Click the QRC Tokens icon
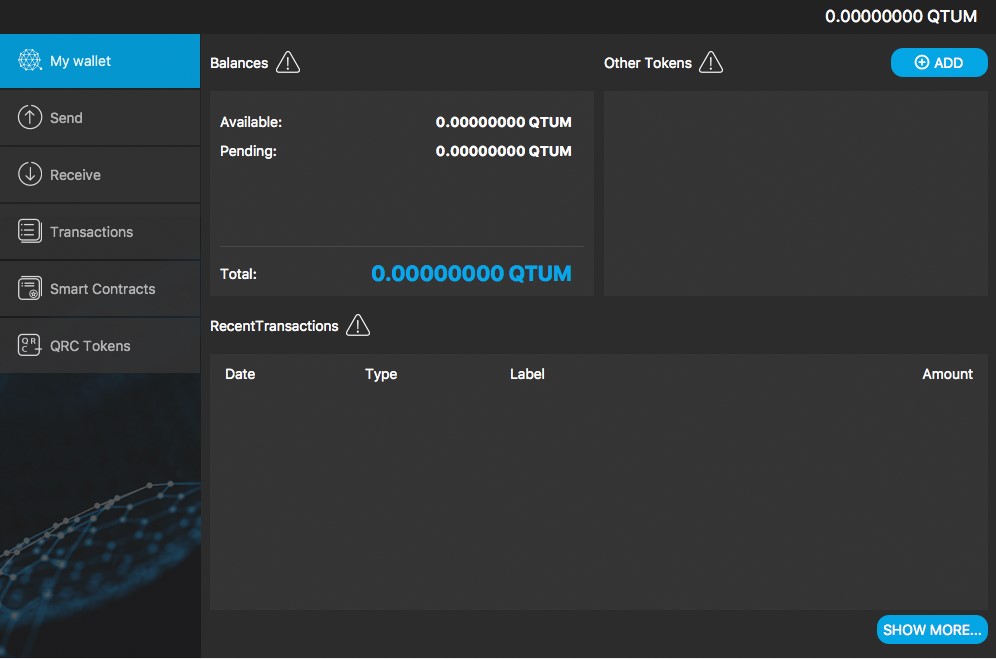The image size is (996, 659). [x=29, y=346]
